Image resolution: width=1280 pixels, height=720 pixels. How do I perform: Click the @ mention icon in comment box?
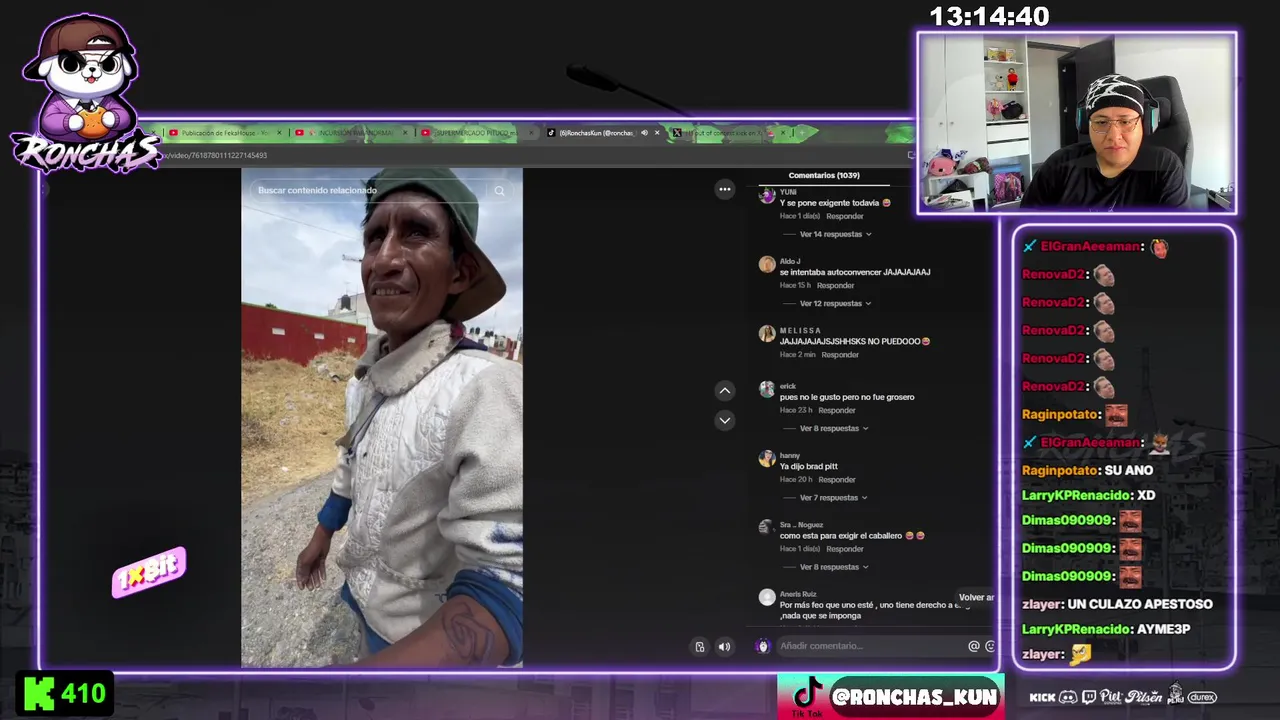click(974, 646)
